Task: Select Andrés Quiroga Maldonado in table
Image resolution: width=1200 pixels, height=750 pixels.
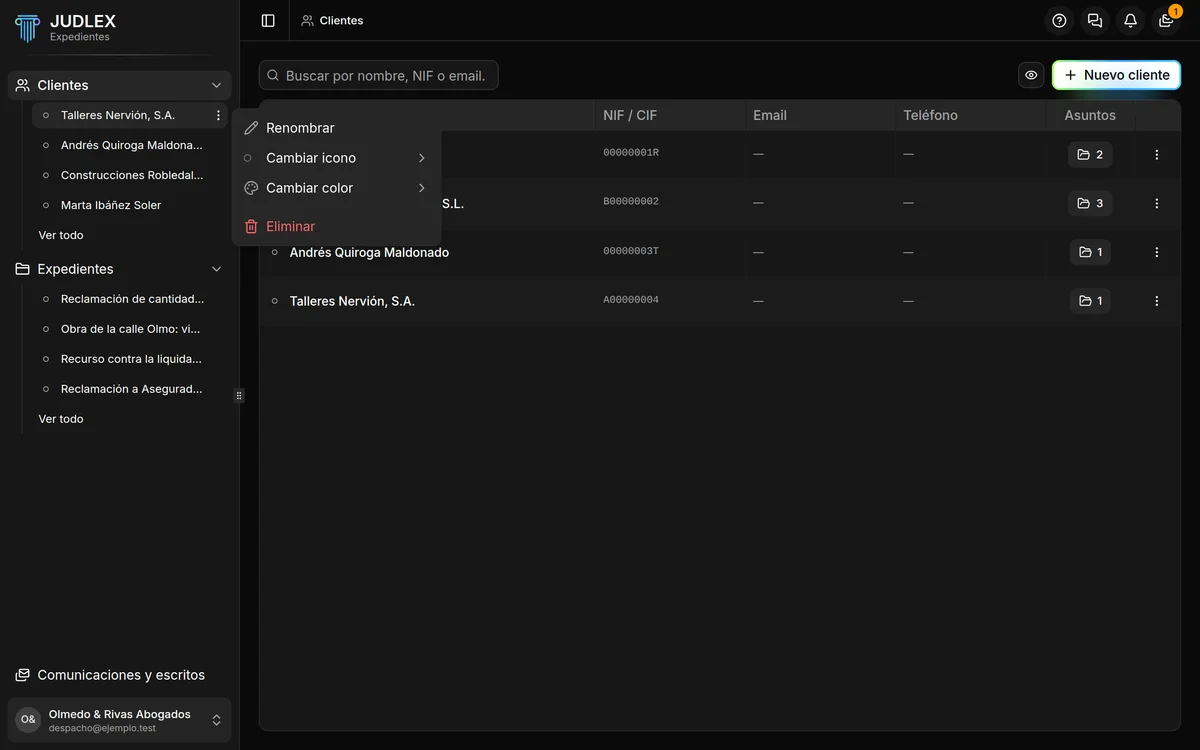Action: [x=369, y=252]
